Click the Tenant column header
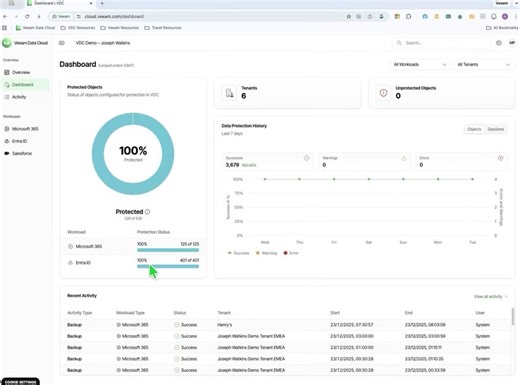Screen dimensions: 520x385 click(224, 313)
